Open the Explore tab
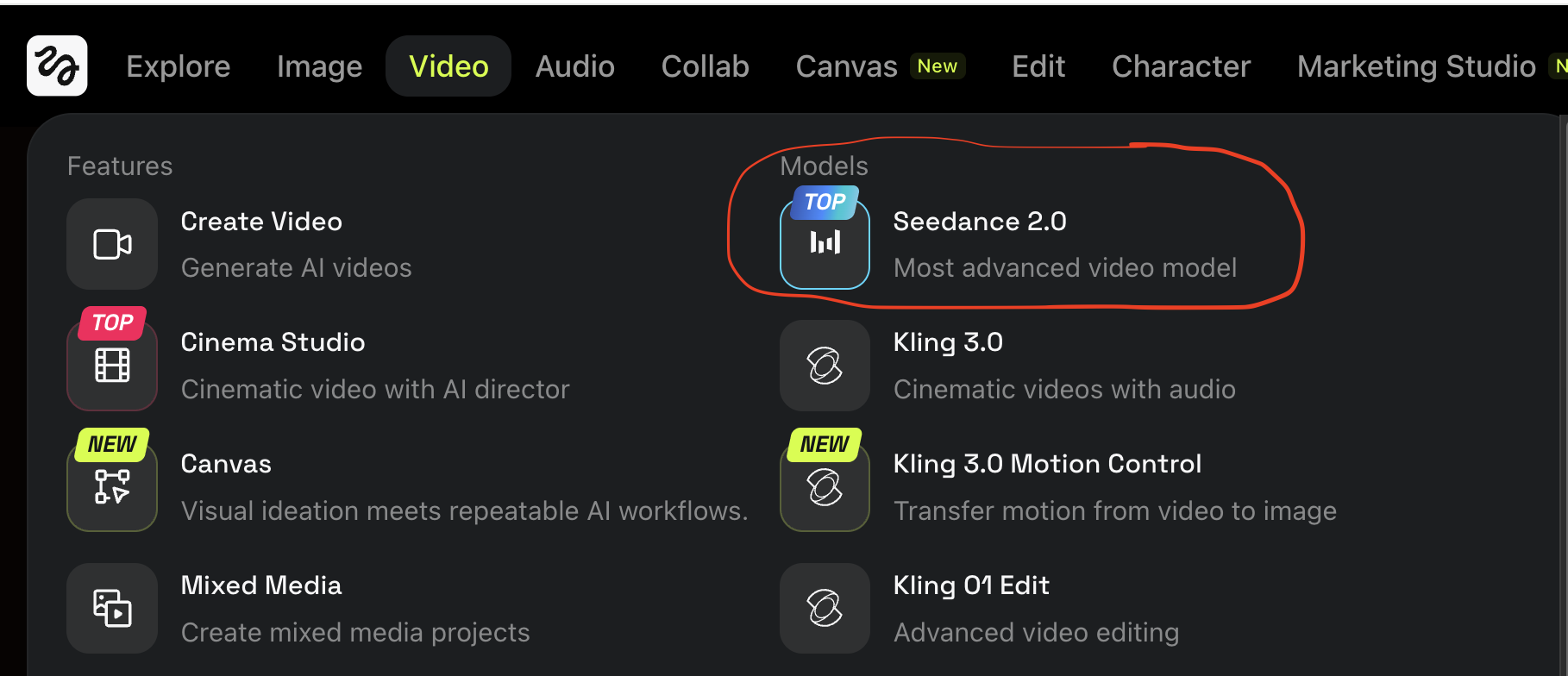 (x=179, y=66)
